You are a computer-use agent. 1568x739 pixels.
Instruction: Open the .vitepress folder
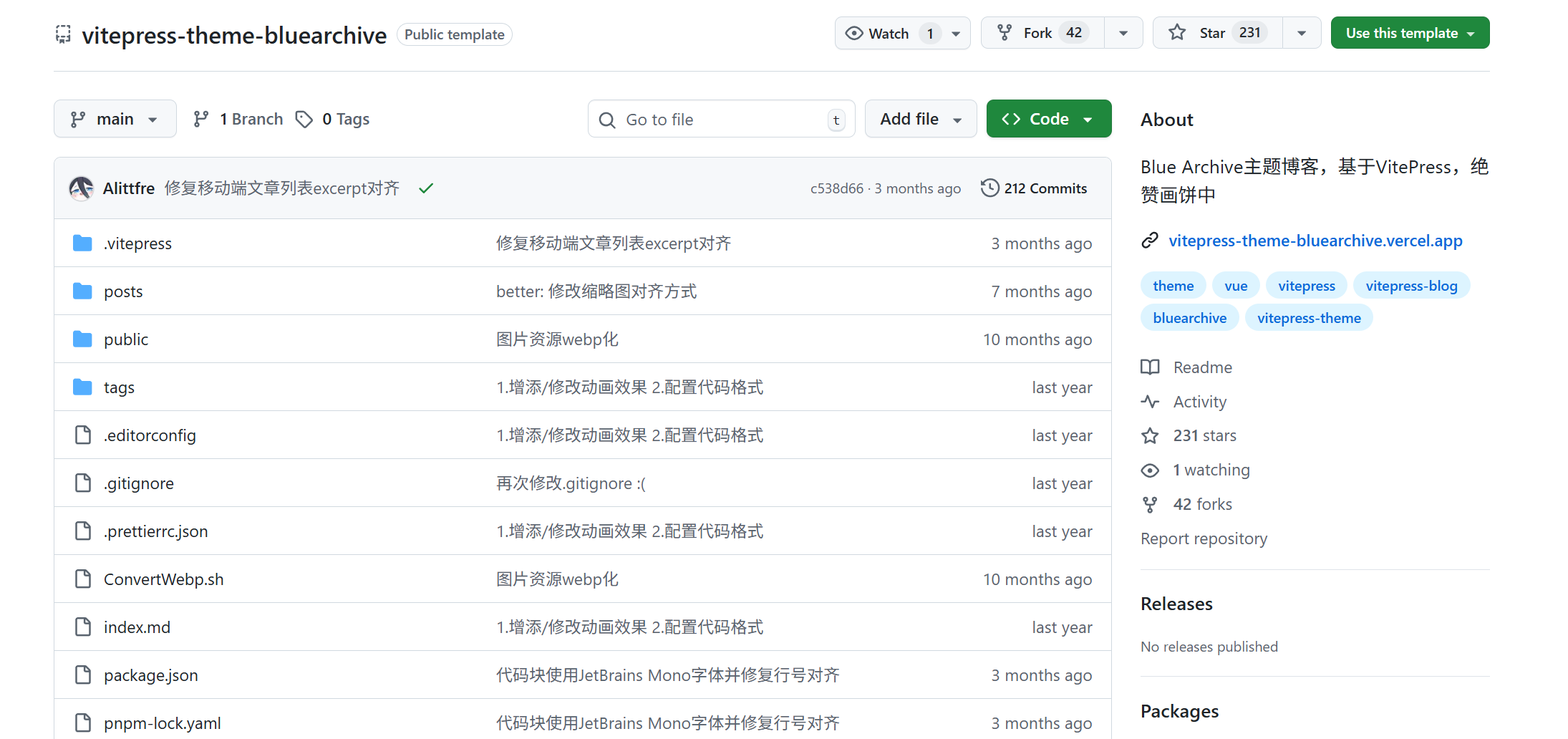pos(137,243)
